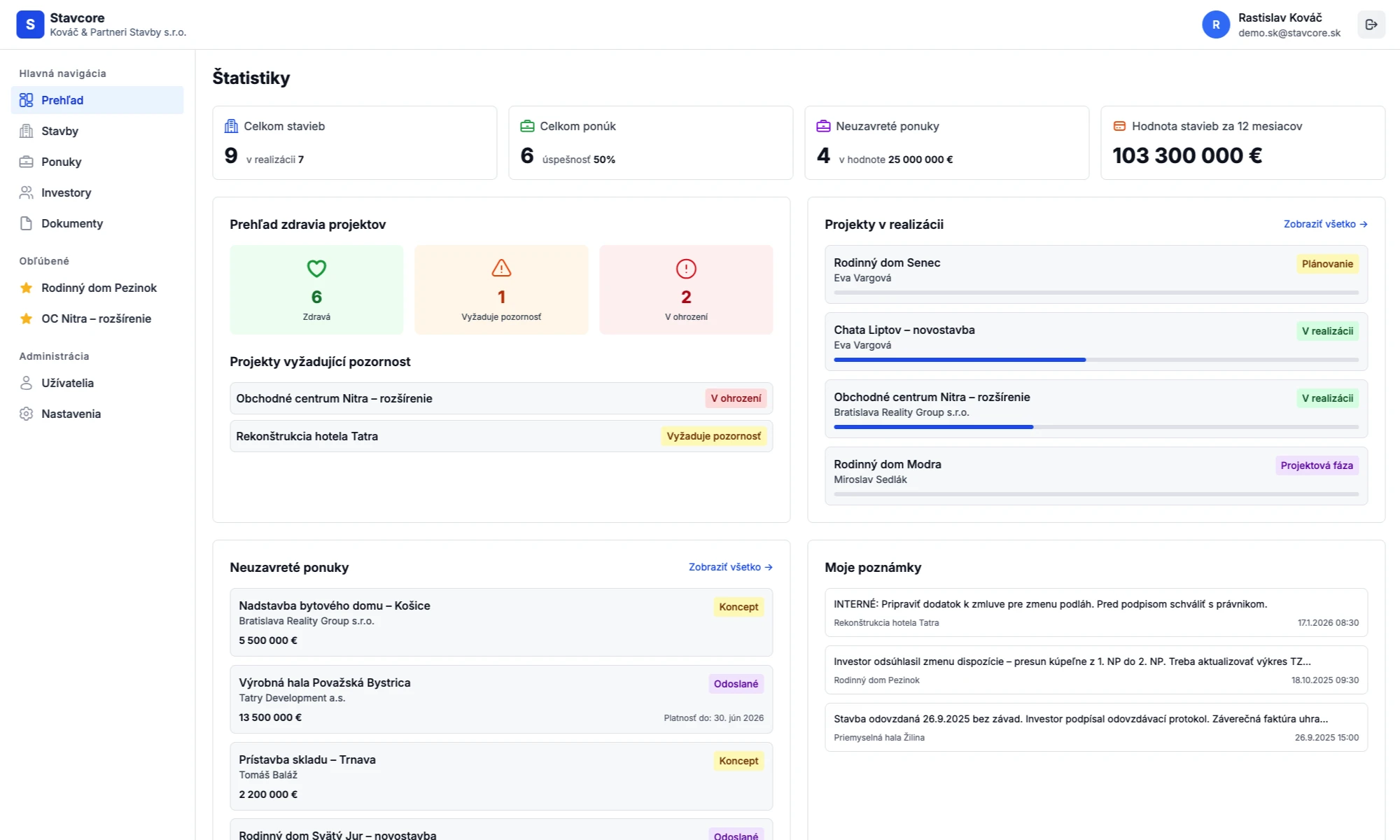This screenshot has width=1400, height=840.
Task: Click the Investory people icon in the sidebar
Action: pos(26,192)
